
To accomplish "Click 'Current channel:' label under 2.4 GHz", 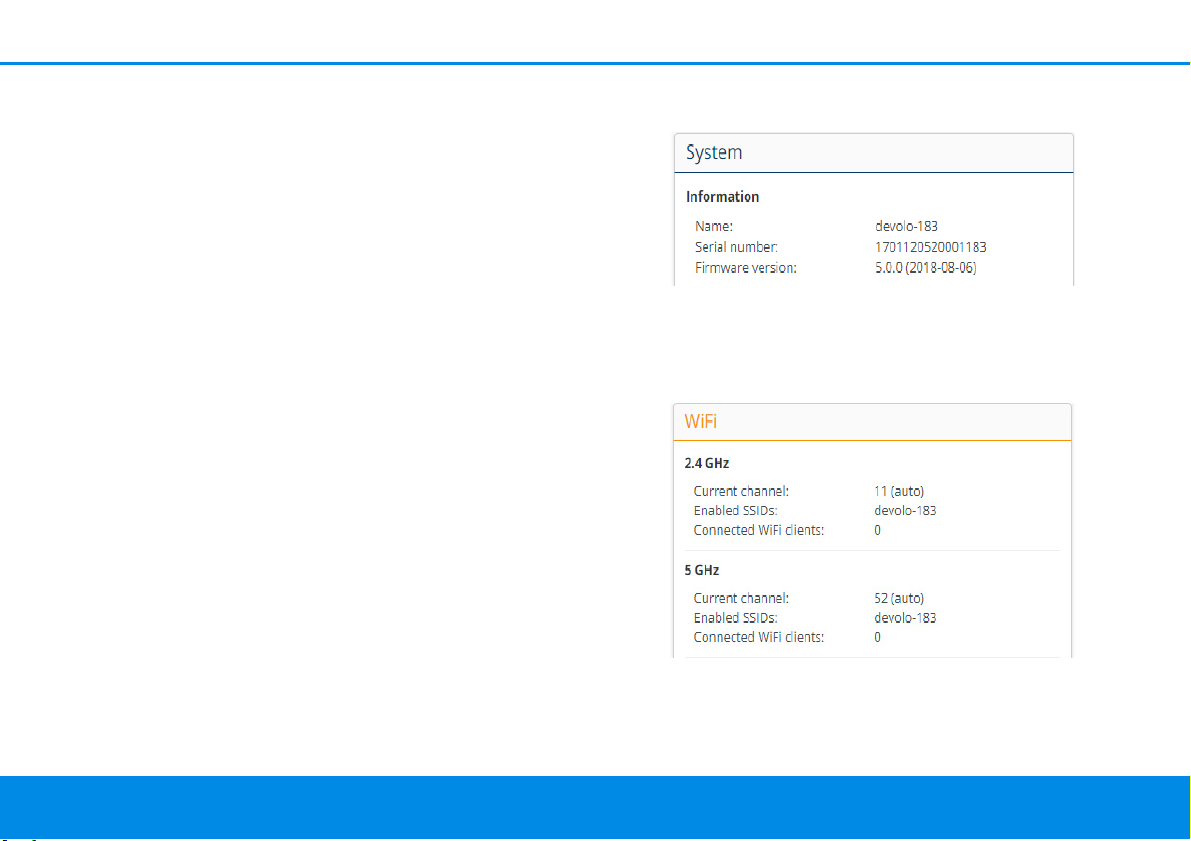I will pyautogui.click(x=741, y=492).
